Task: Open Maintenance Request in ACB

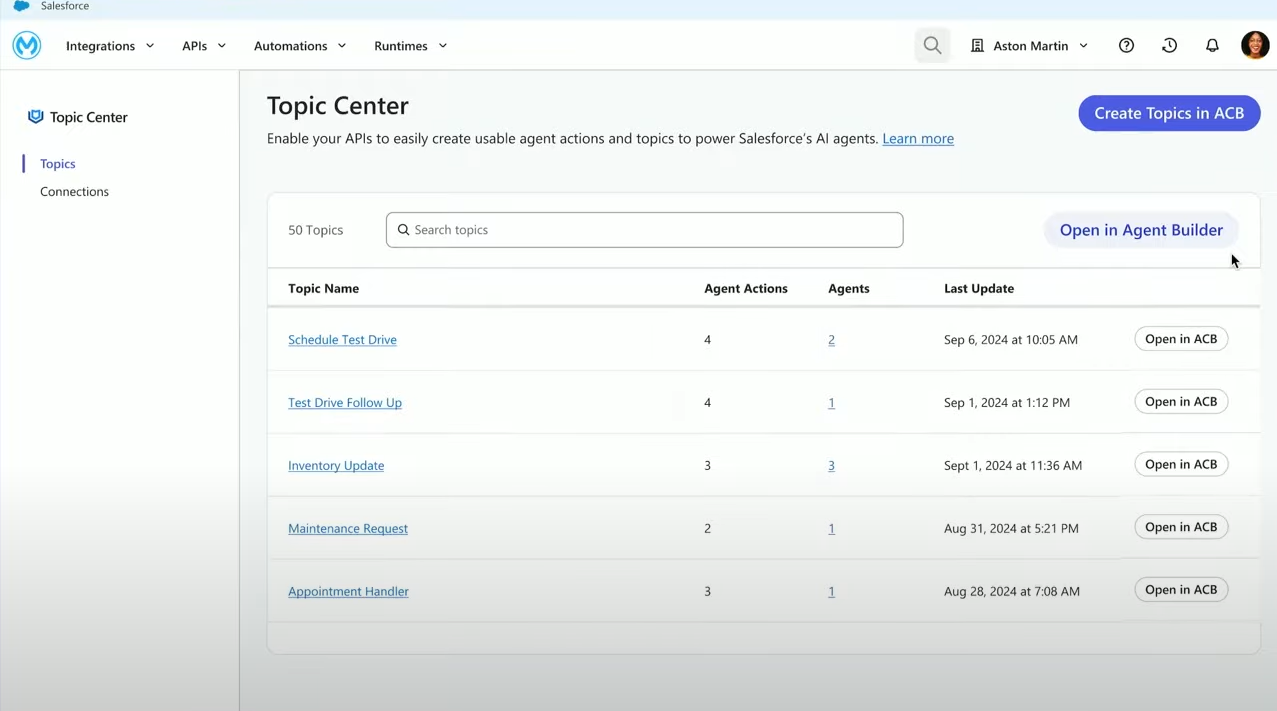Action: [1181, 527]
